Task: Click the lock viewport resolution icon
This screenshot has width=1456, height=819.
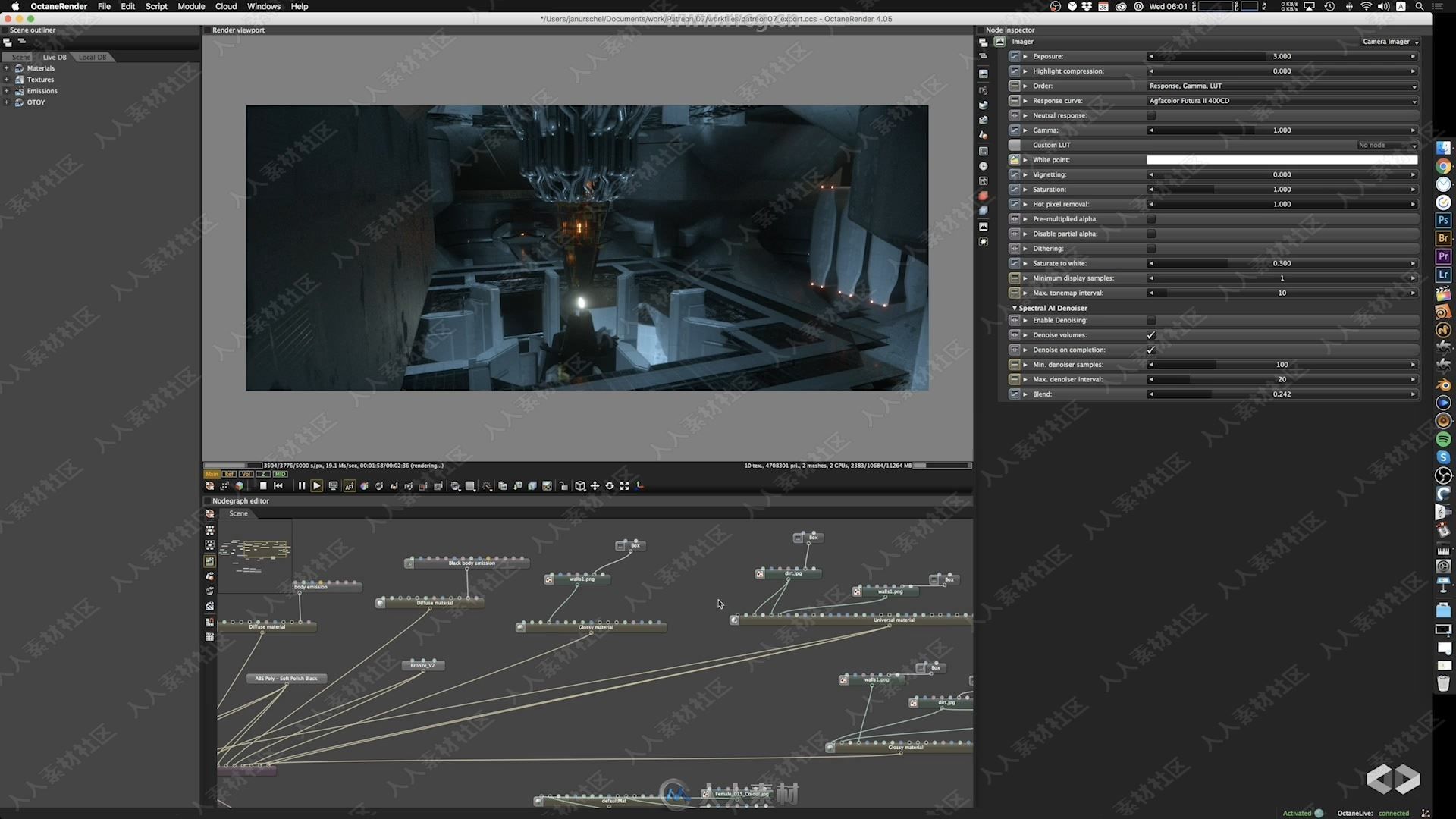Action: [563, 486]
